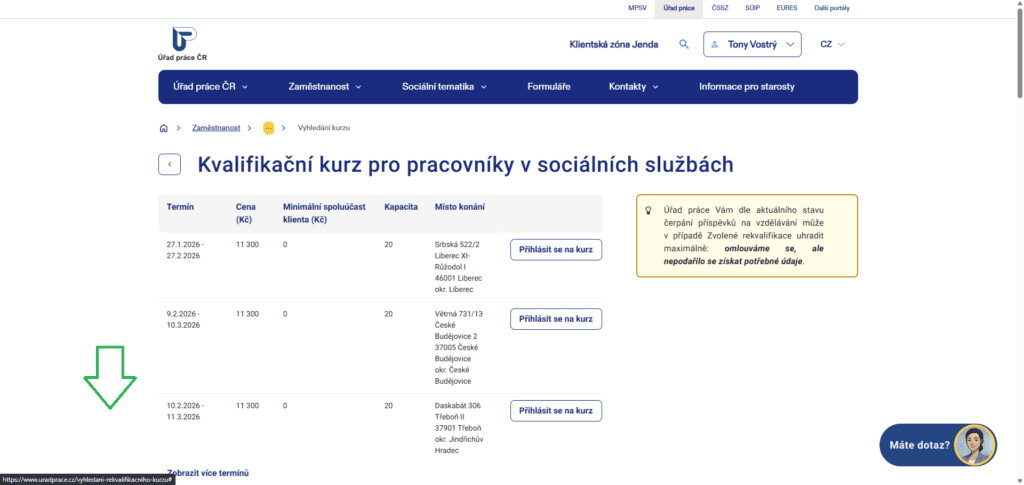Open the Tony Vostrý user dropdown

752,44
